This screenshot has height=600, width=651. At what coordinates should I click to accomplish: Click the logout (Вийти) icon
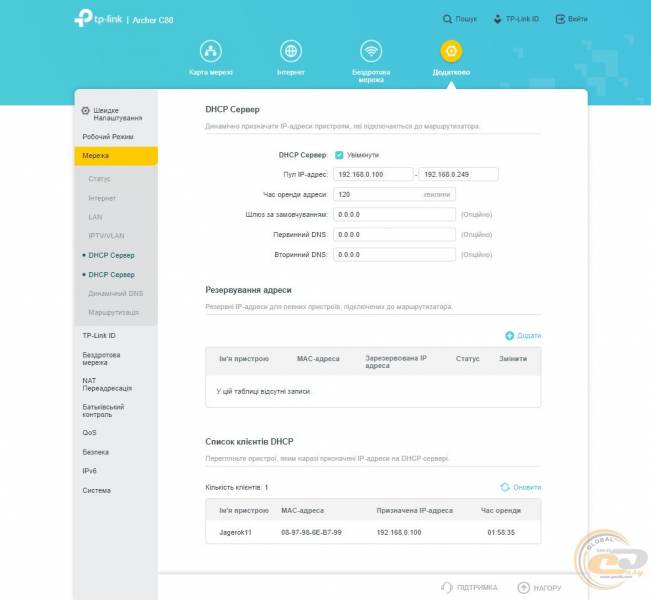[x=560, y=19]
